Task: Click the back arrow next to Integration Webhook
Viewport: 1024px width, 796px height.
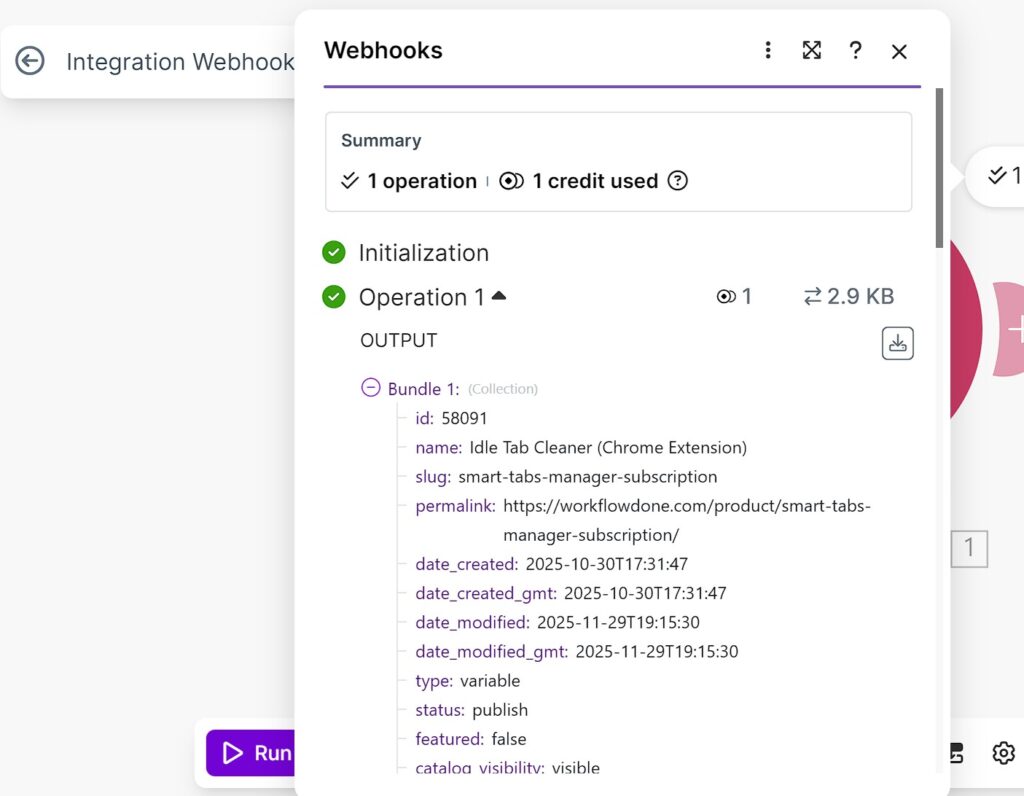Action: tap(30, 61)
